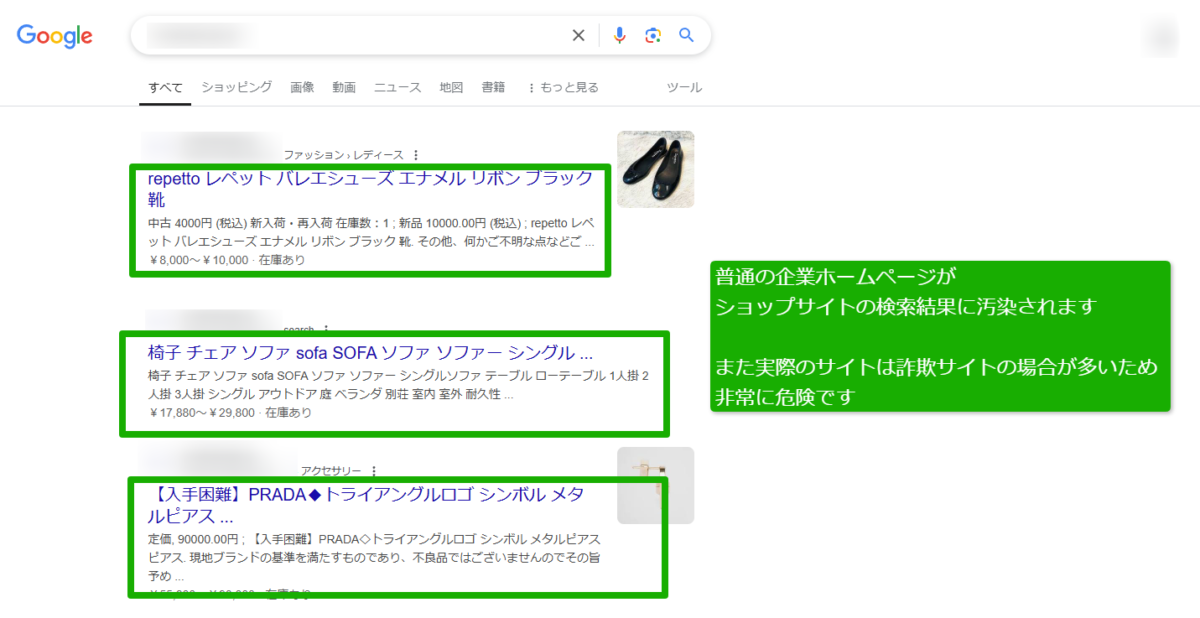This screenshot has height=618, width=1200.
Task: Select the すべて tab
Action: (165, 87)
